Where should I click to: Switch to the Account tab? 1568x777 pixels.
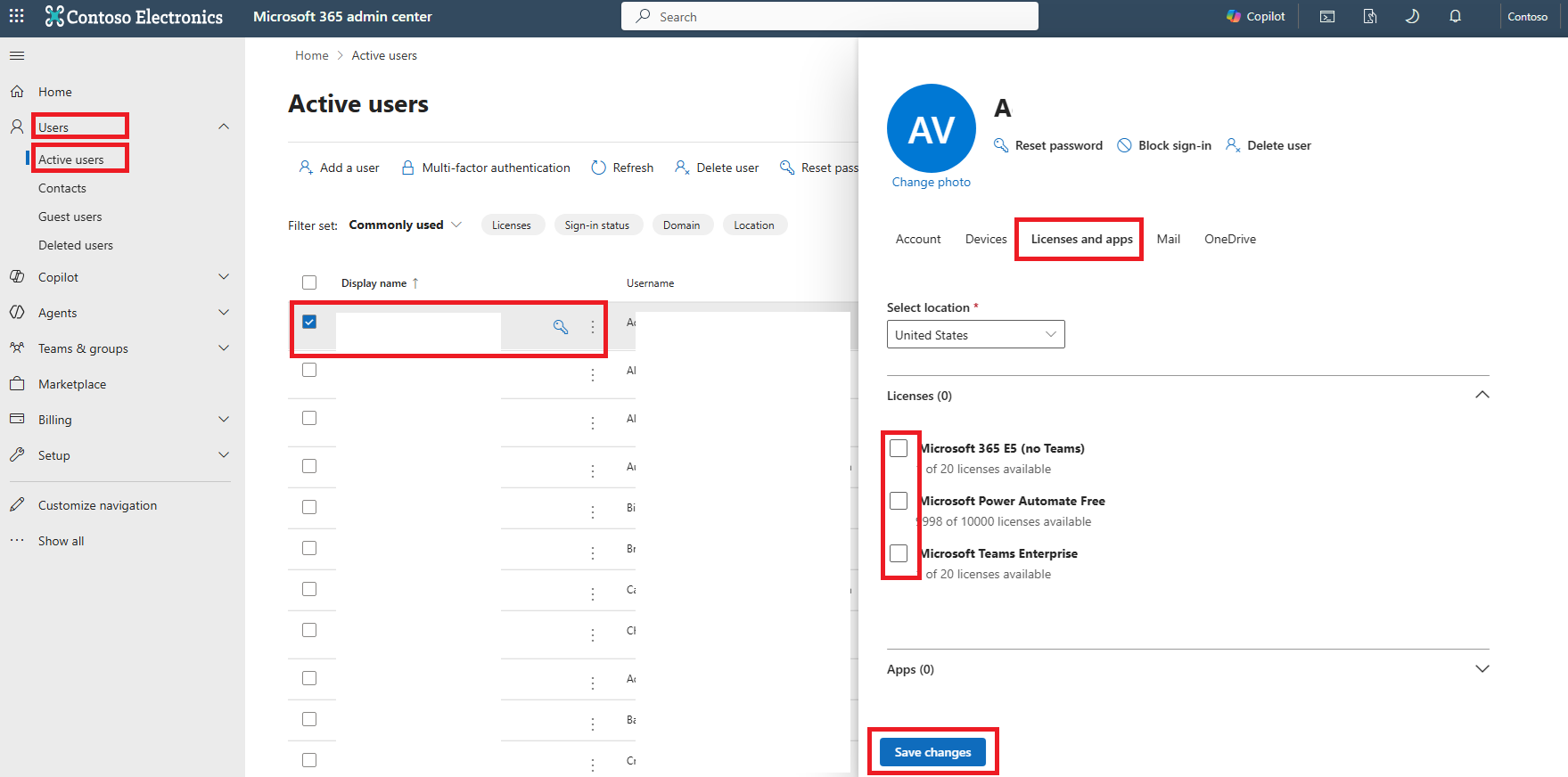918,239
